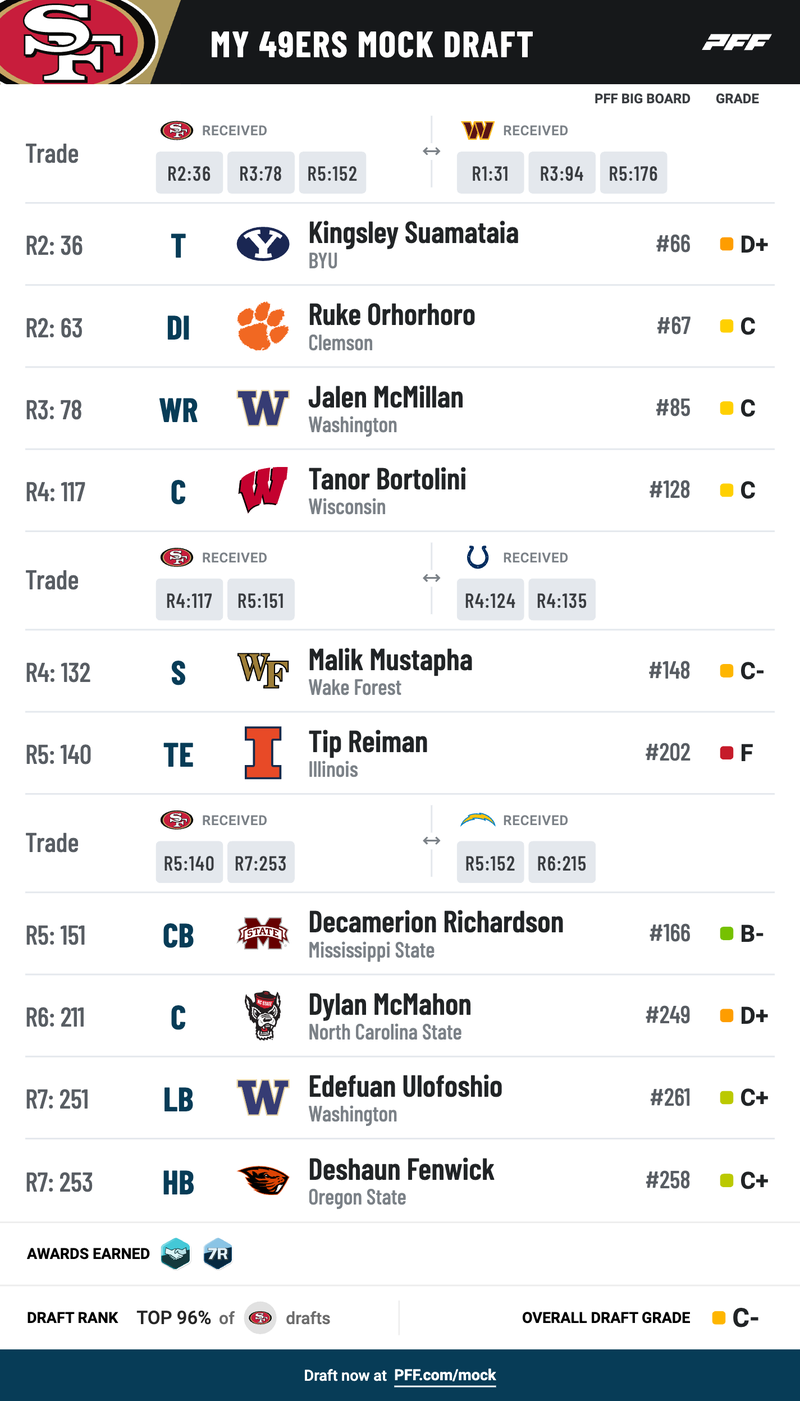
Task: Click the R1:31 traded pick chip
Action: pyautogui.click(x=490, y=174)
